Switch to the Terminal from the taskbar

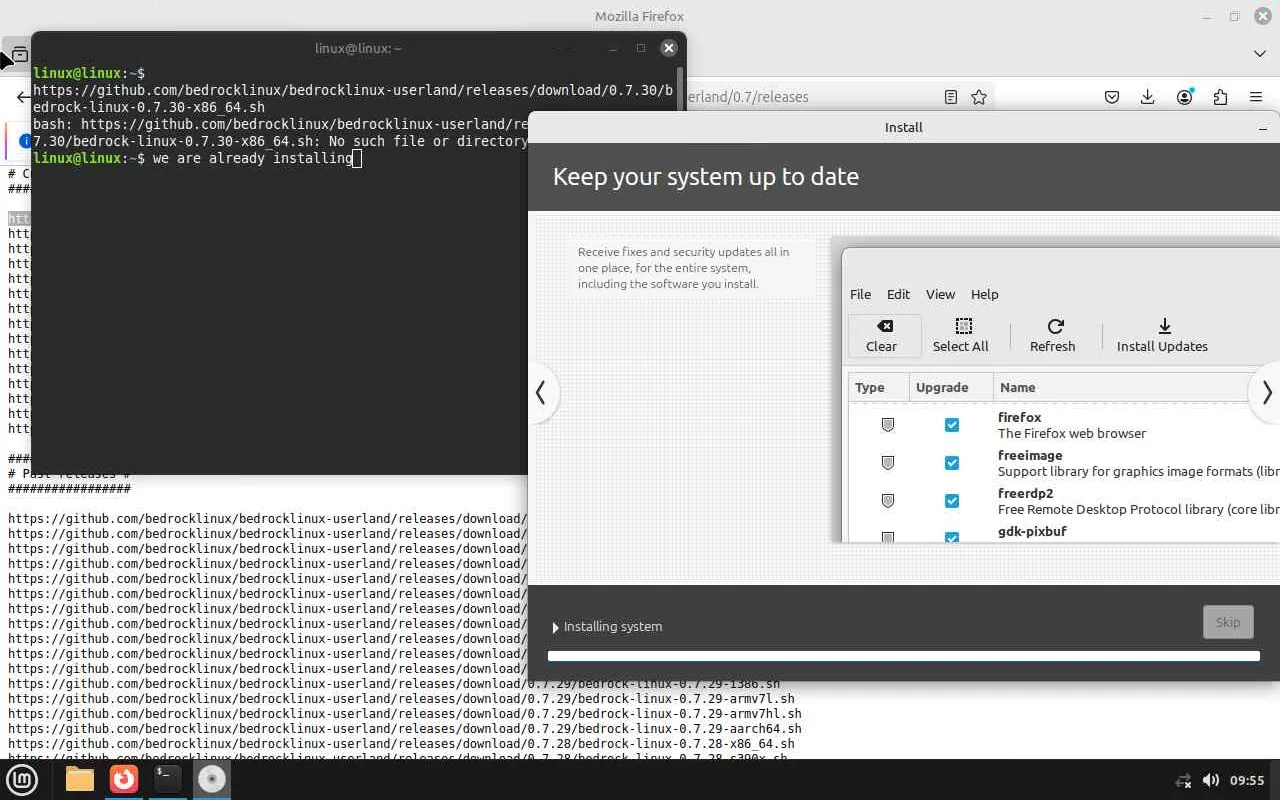point(168,779)
